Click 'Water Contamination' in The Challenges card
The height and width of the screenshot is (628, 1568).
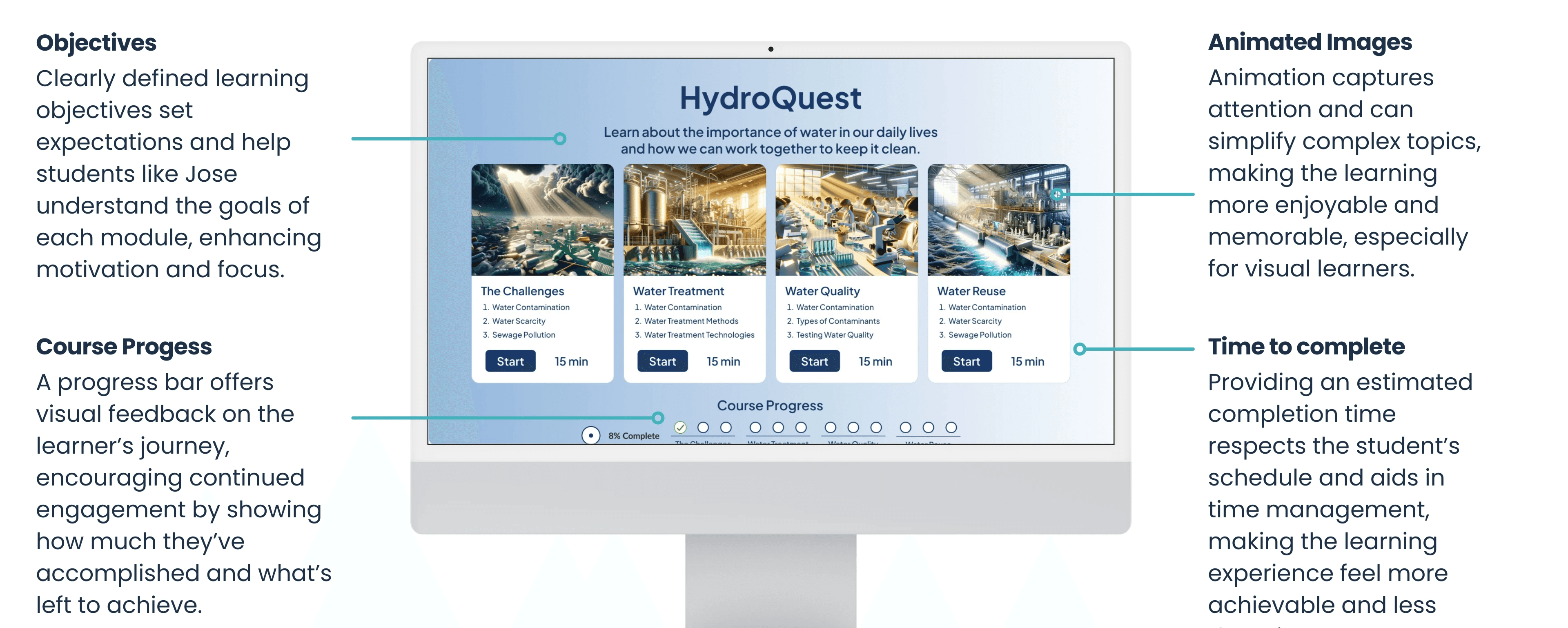pos(531,307)
